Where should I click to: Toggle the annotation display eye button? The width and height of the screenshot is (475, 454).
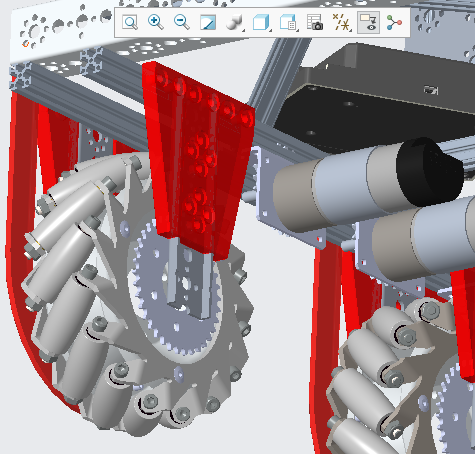pos(368,22)
